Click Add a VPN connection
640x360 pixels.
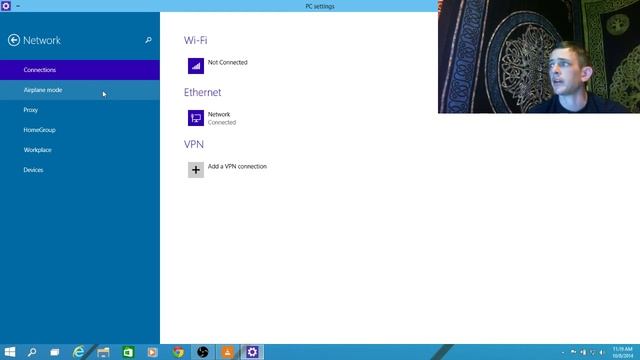(x=228, y=170)
